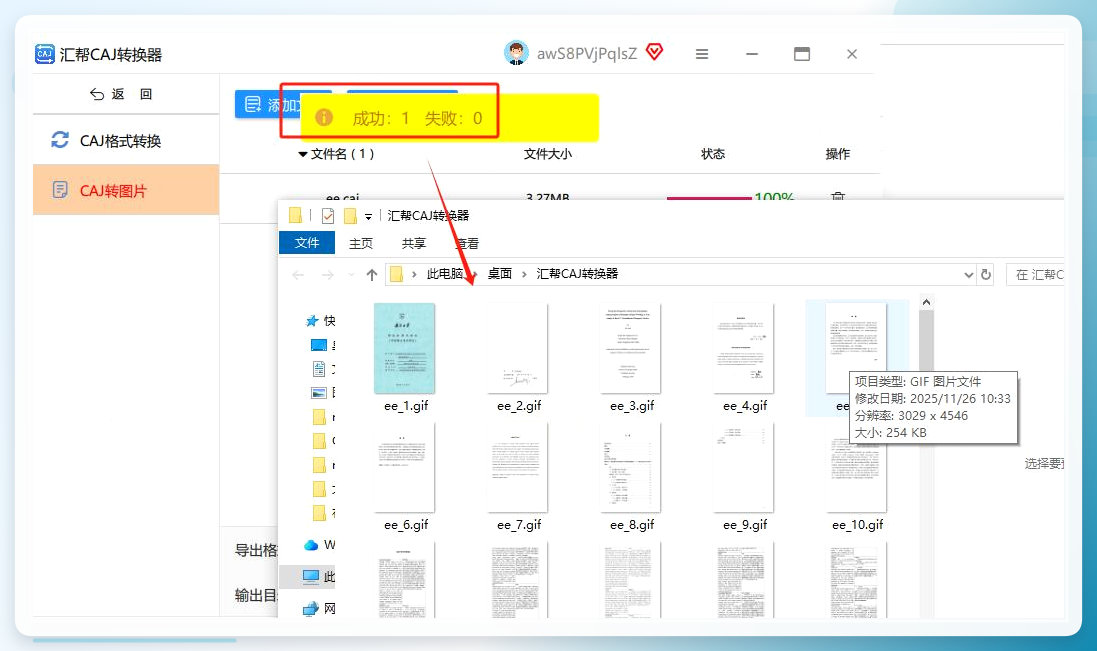Open the 共享 ribbon tab
This screenshot has height=651, width=1097.
(x=413, y=243)
